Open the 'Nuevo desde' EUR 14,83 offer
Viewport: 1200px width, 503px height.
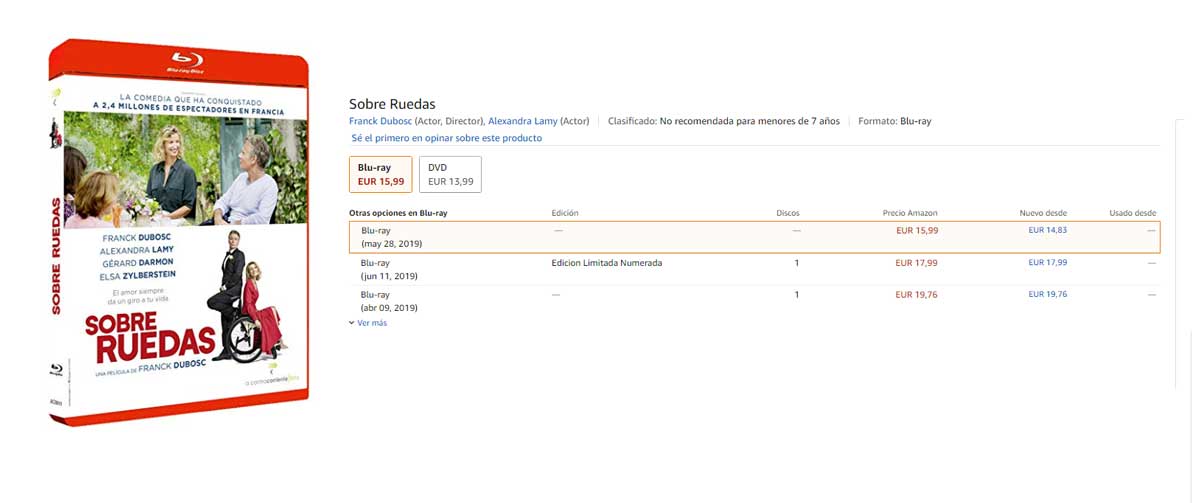1047,230
